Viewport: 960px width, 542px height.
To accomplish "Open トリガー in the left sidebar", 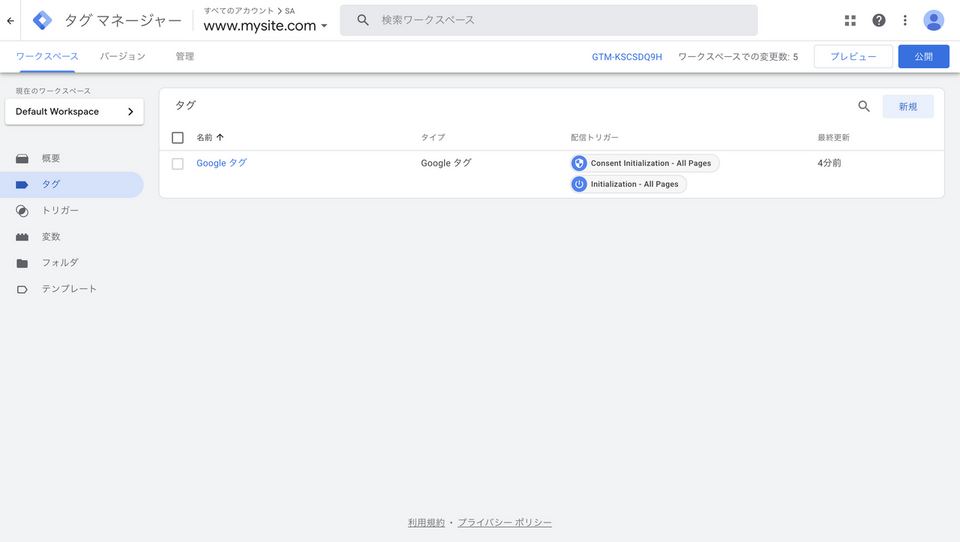I will click(60, 211).
